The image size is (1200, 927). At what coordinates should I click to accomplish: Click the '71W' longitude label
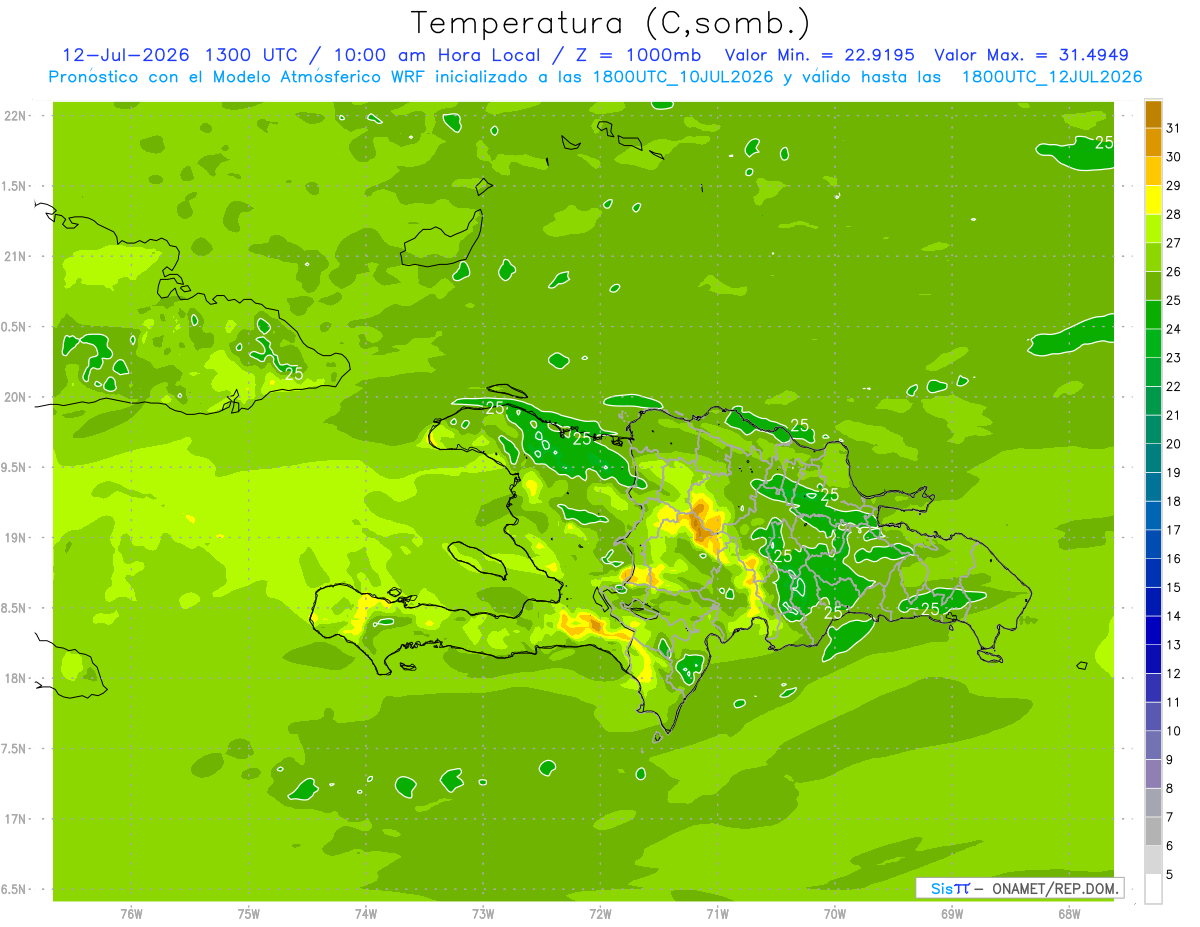717,914
